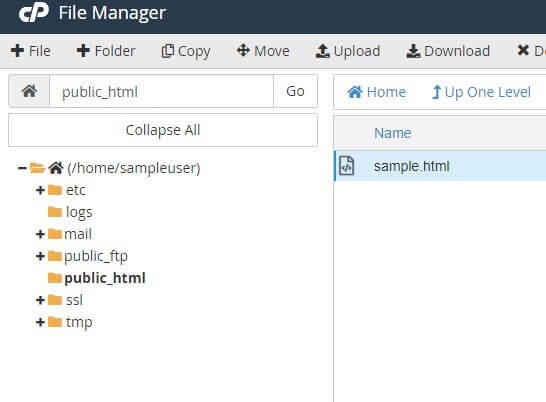The height and width of the screenshot is (402, 546).
Task: Select the public_html folder in tree
Action: (105, 278)
